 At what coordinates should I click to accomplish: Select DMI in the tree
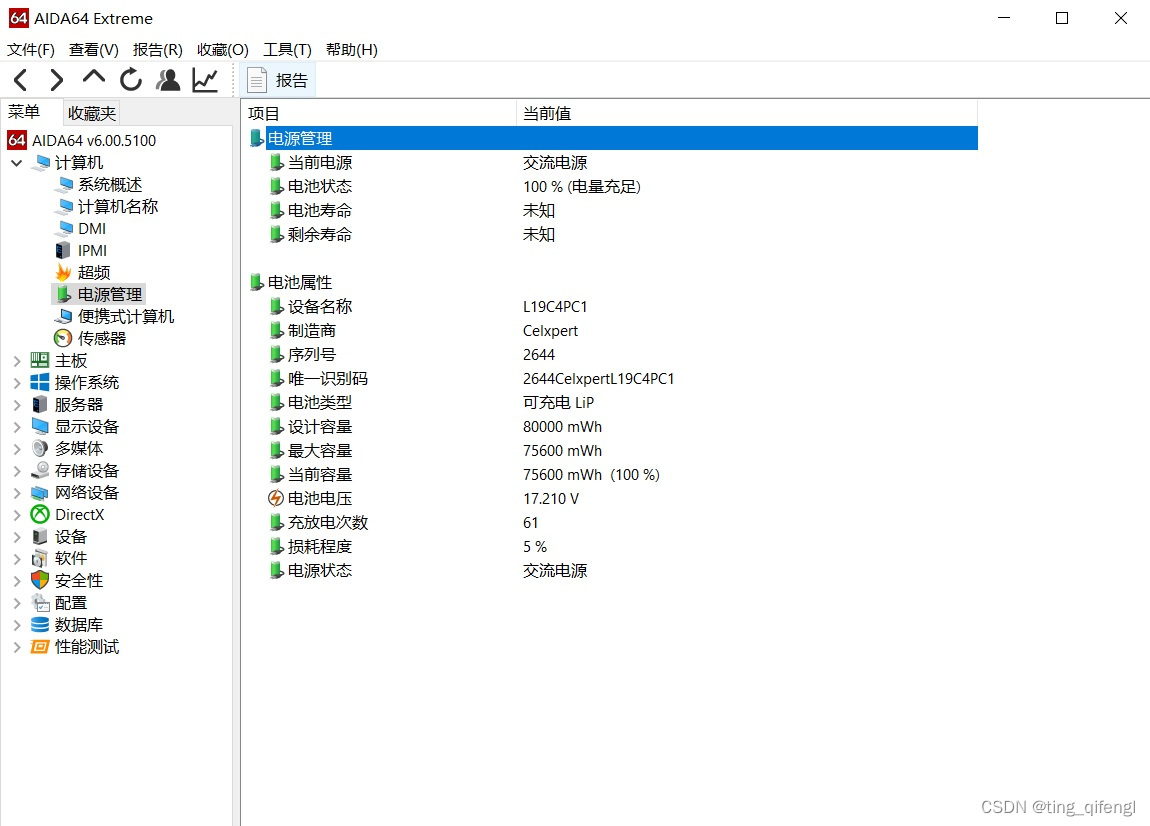pyautogui.click(x=92, y=229)
